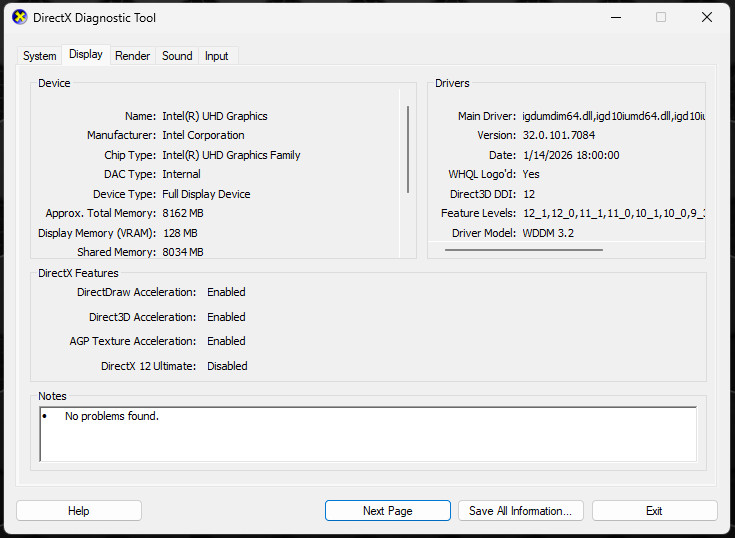This screenshot has height=538, width=735.
Task: Select the name value Intel(R) UHD Graphics
Action: [x=215, y=116]
